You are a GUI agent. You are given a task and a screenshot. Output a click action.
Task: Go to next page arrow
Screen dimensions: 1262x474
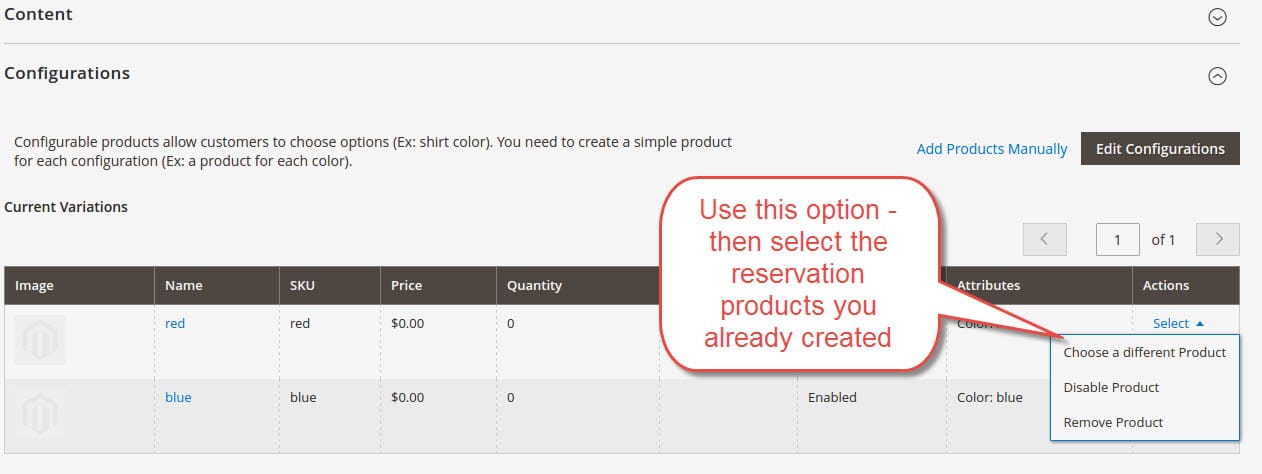tap(1218, 239)
